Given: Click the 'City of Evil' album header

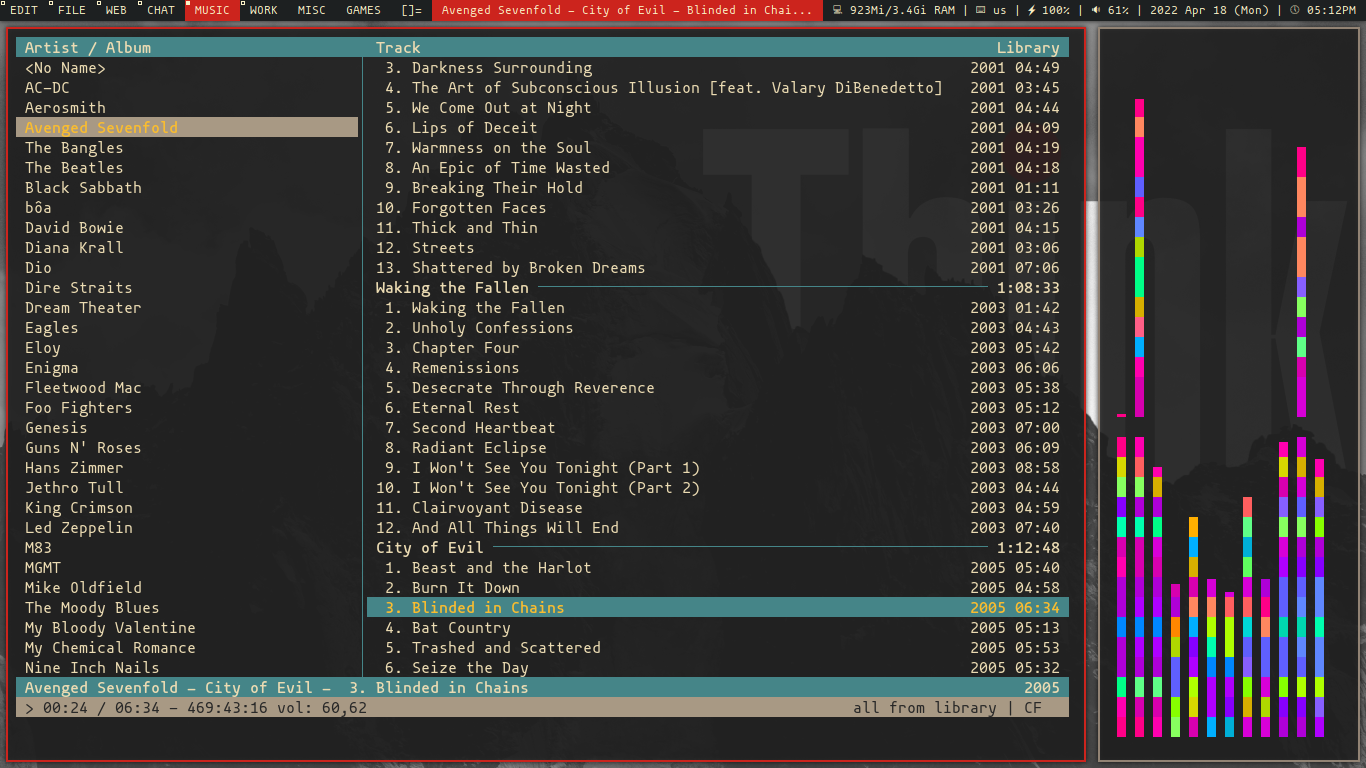Looking at the screenshot, I should point(717,548).
